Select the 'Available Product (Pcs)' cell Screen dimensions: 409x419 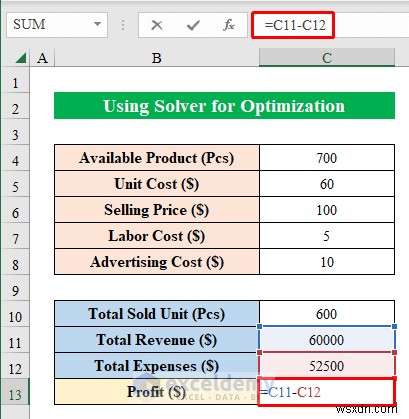pyautogui.click(x=157, y=158)
